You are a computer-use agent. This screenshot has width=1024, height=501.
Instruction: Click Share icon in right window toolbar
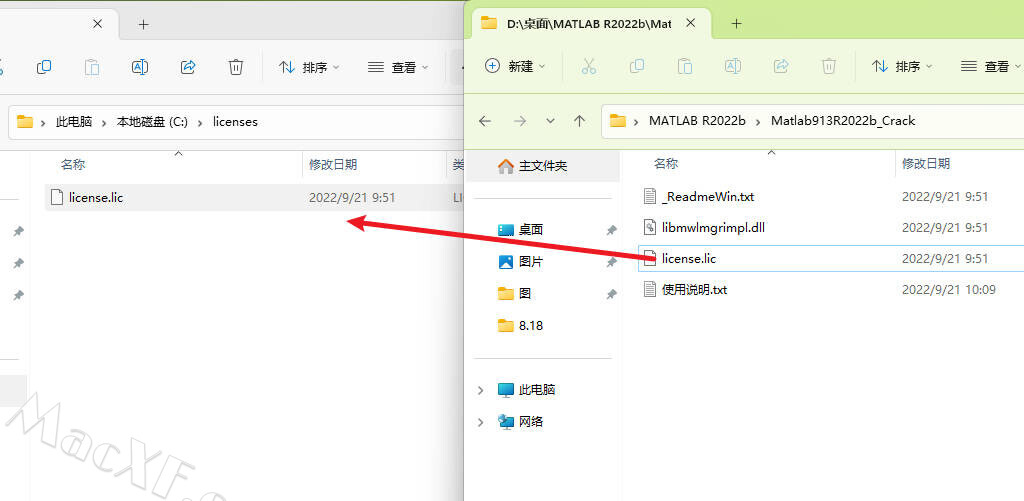[x=780, y=66]
